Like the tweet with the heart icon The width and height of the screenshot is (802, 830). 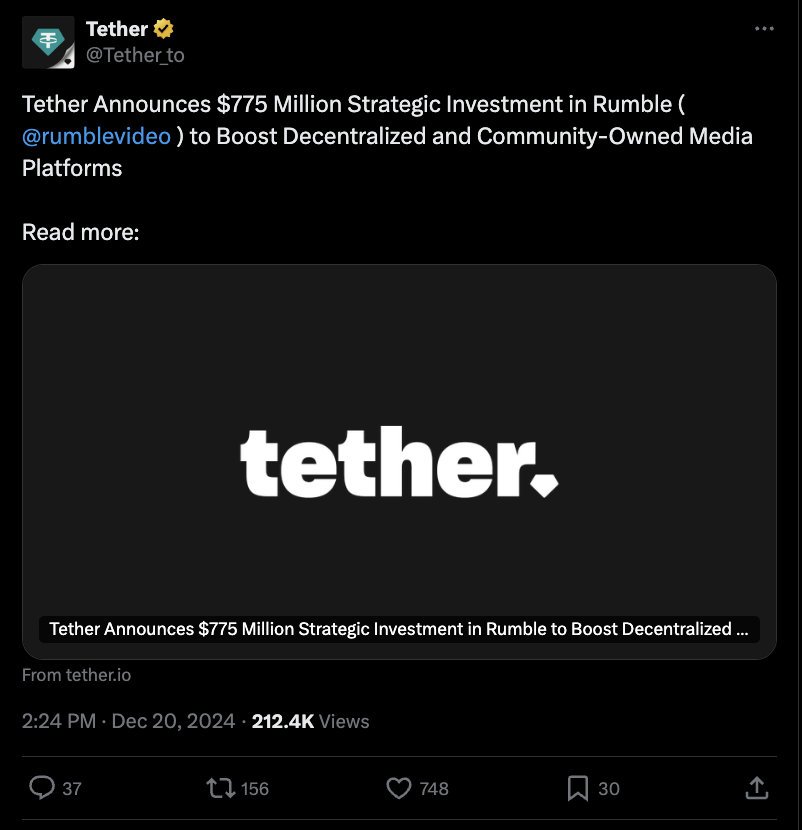click(x=399, y=789)
